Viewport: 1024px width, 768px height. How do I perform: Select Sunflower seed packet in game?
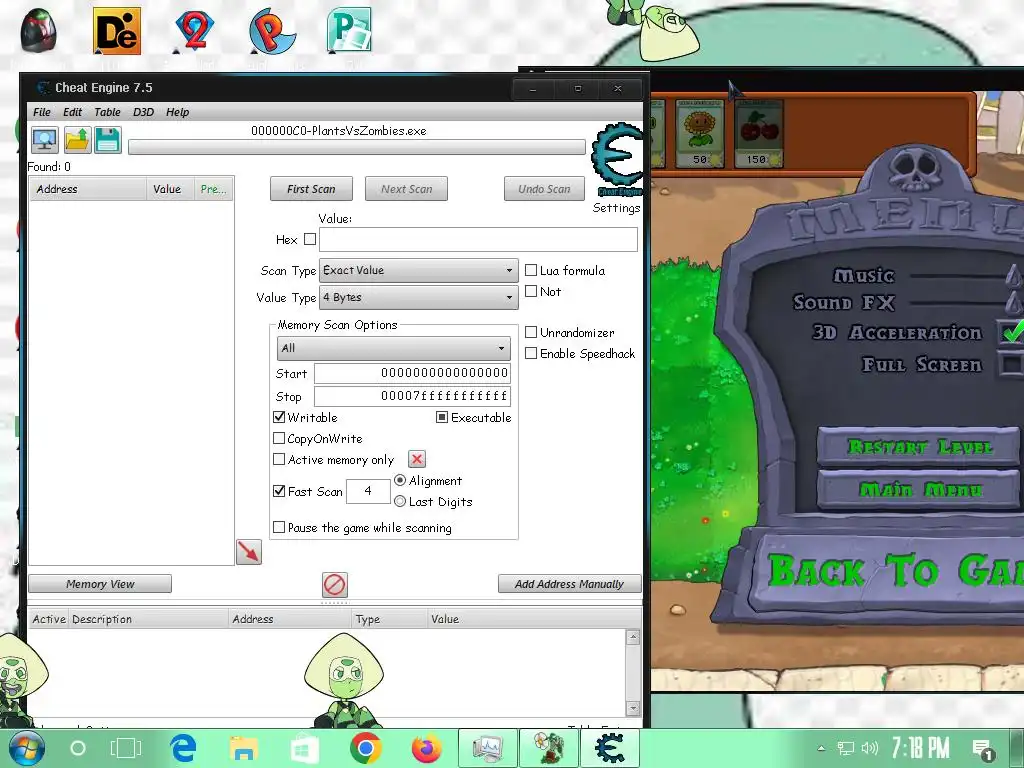coord(699,134)
